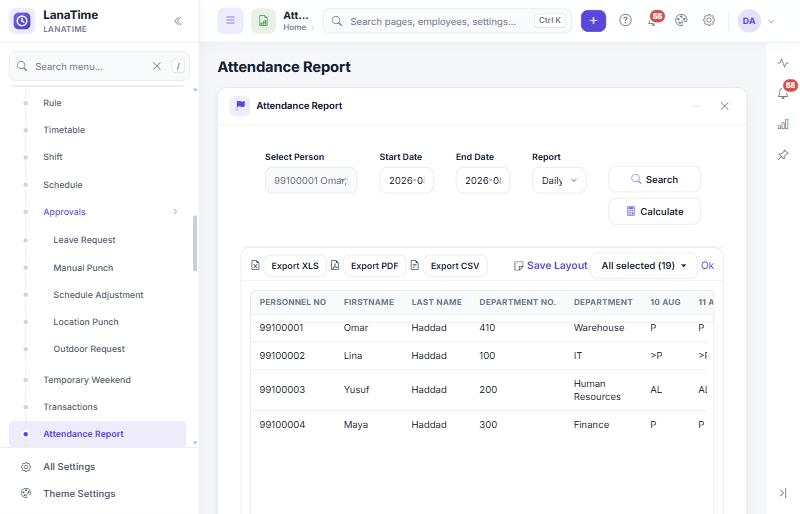This screenshot has height=514, width=800.
Task: Click the XLS file icon
Action: (256, 265)
